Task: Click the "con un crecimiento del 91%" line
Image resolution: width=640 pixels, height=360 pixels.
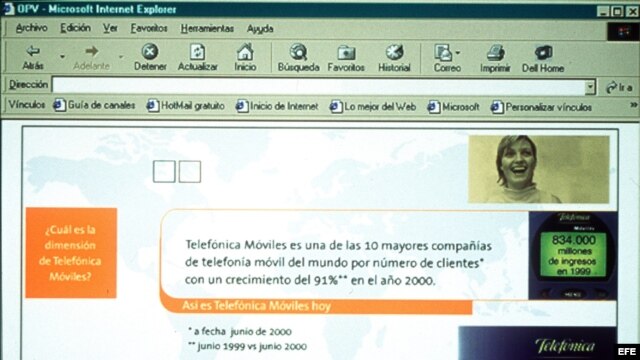Action: (310, 280)
